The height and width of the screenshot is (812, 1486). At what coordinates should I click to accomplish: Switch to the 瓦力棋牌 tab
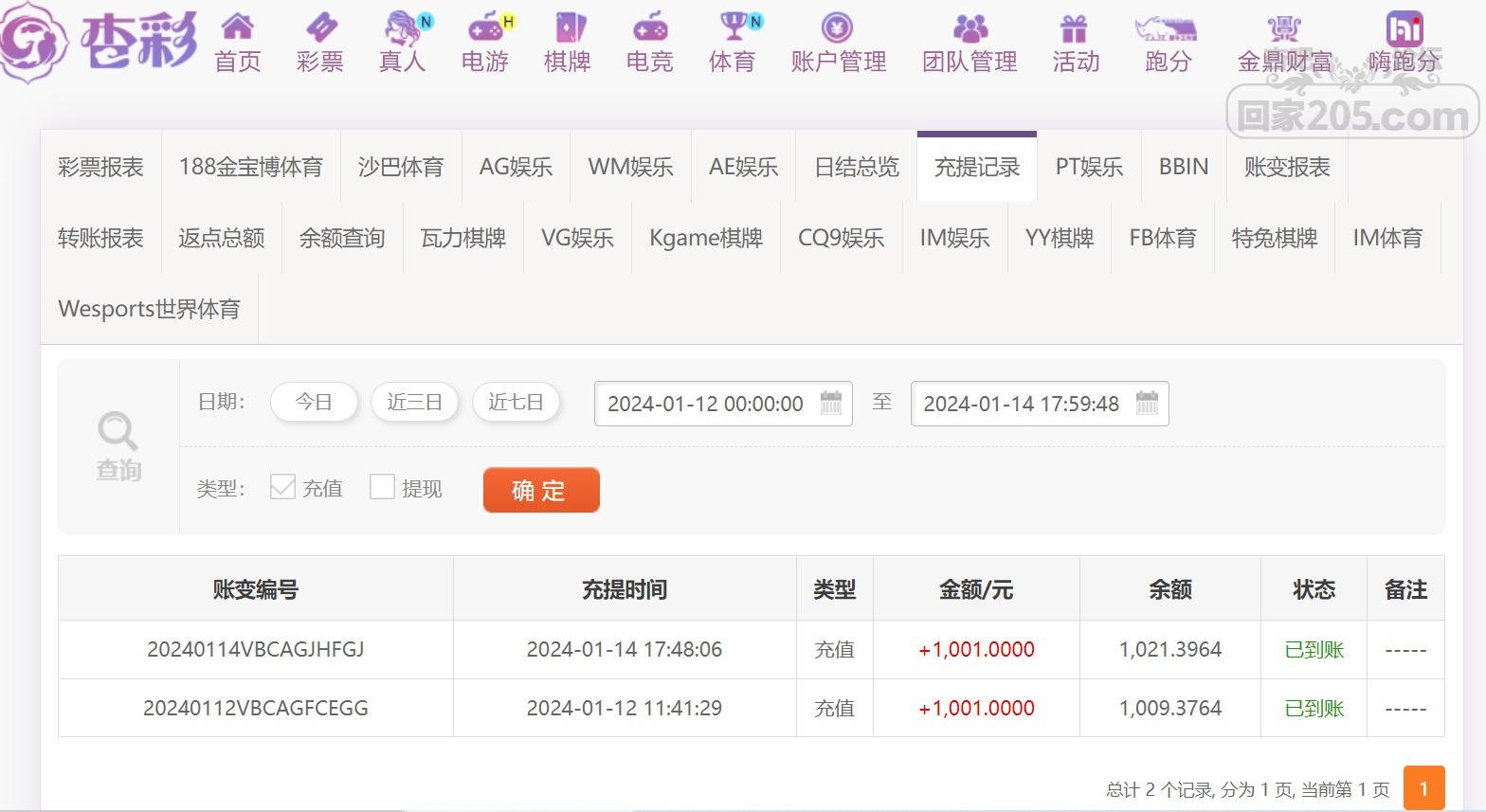tap(463, 238)
